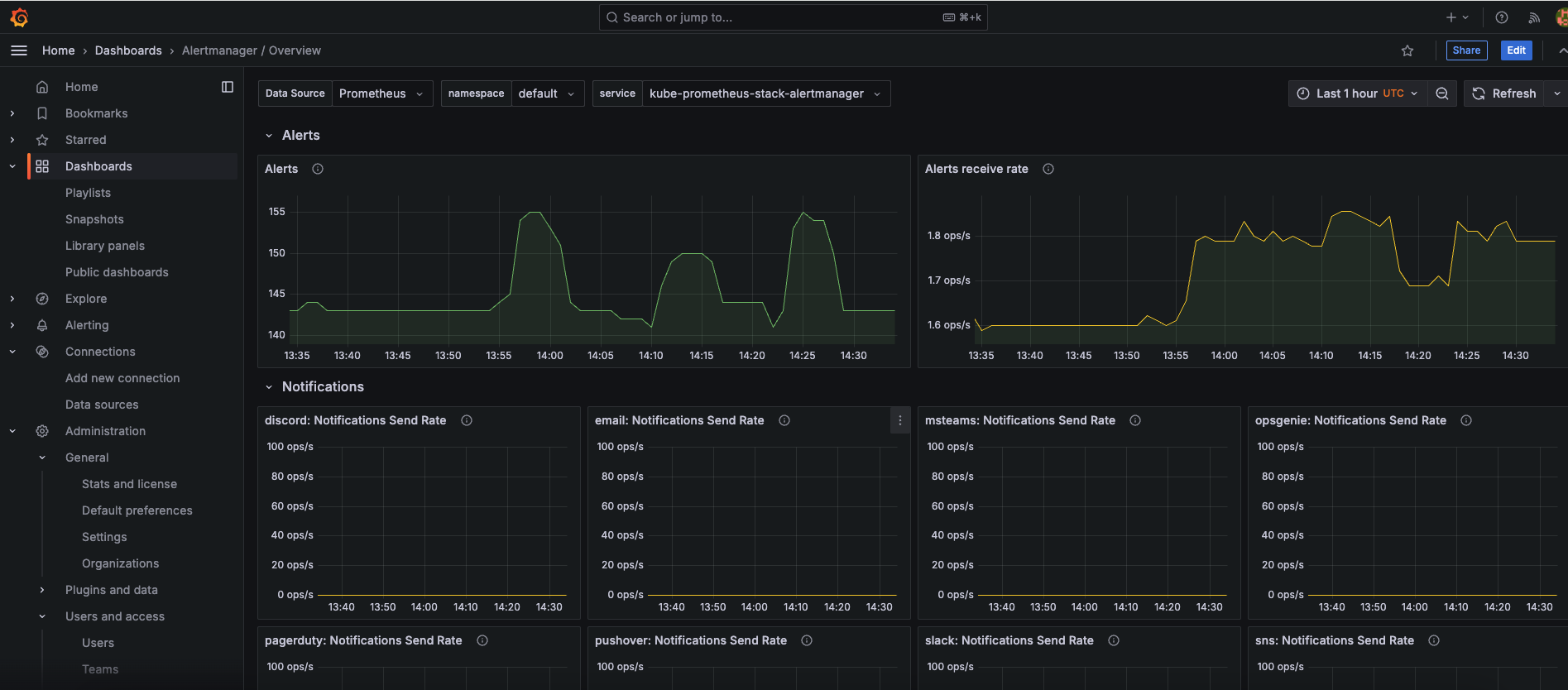
Task: Show info tooltip for Alerts panel
Action: 318,169
